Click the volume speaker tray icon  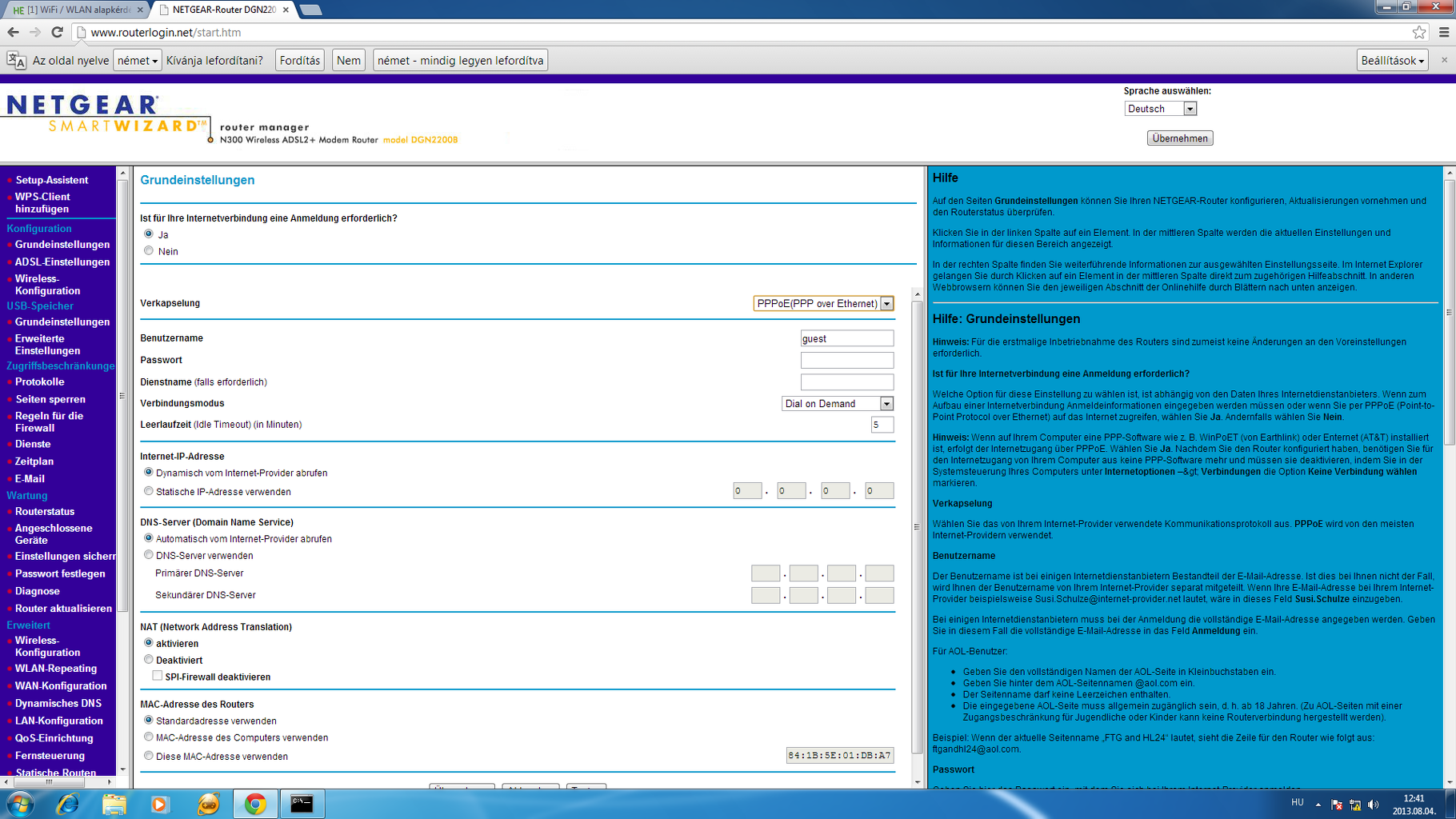coord(1374,805)
